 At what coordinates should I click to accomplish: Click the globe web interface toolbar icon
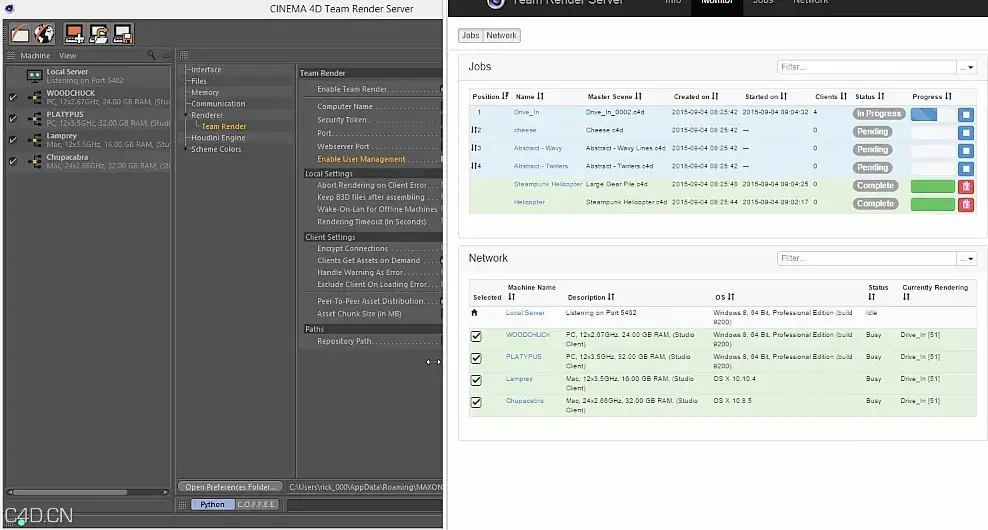pyautogui.click(x=44, y=34)
